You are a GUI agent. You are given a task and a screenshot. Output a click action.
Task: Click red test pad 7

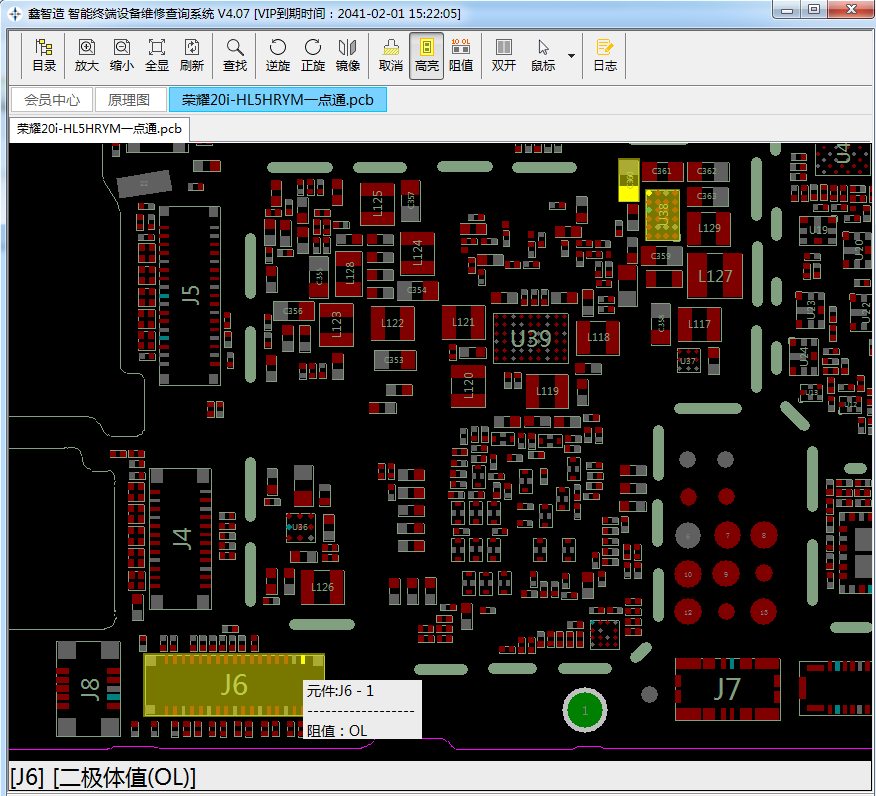727,536
